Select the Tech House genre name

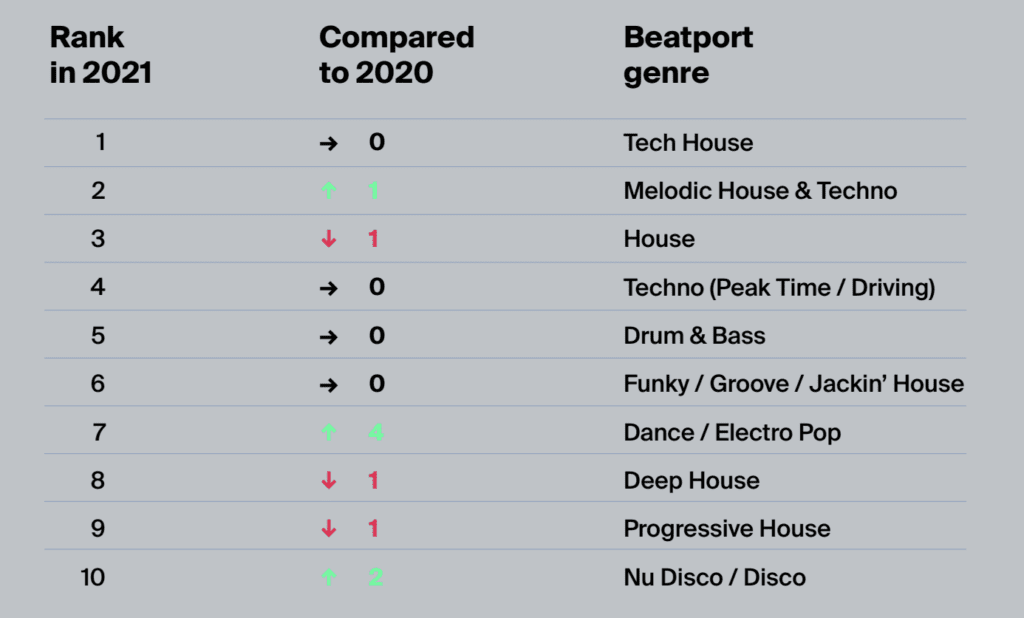[688, 143]
